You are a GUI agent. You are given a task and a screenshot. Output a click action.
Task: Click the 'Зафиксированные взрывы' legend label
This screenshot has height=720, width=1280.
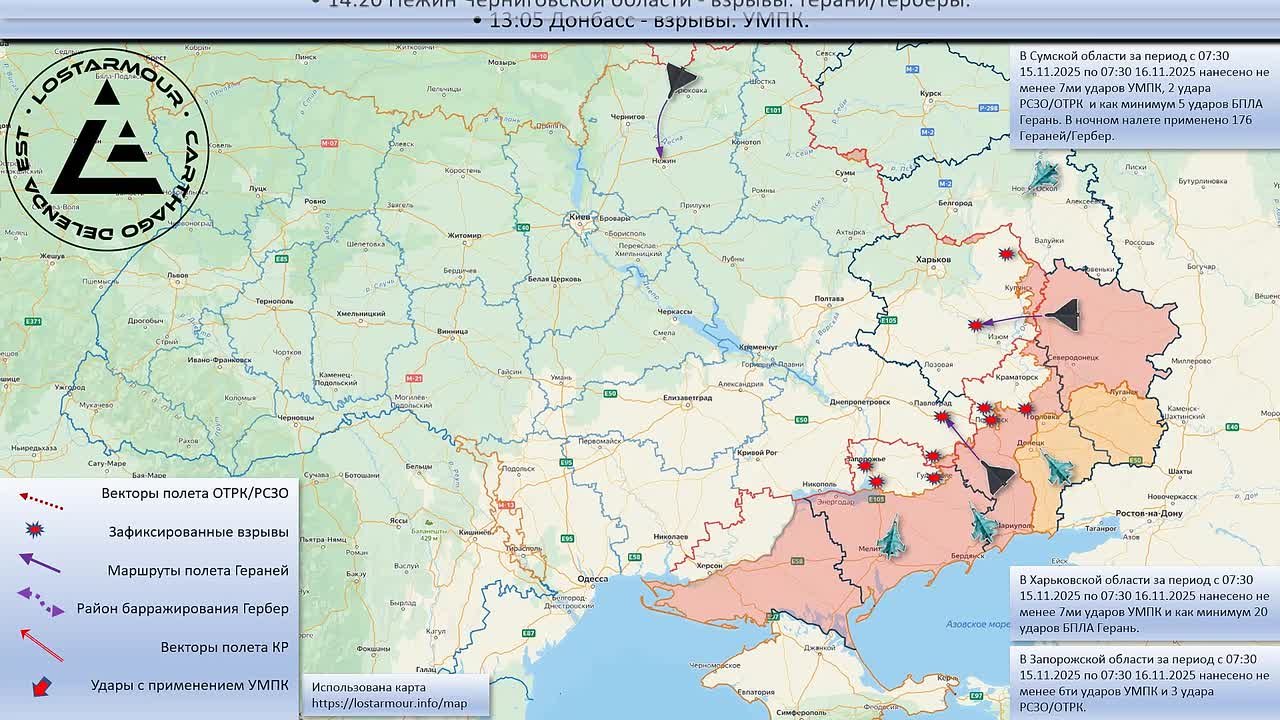[x=198, y=532]
